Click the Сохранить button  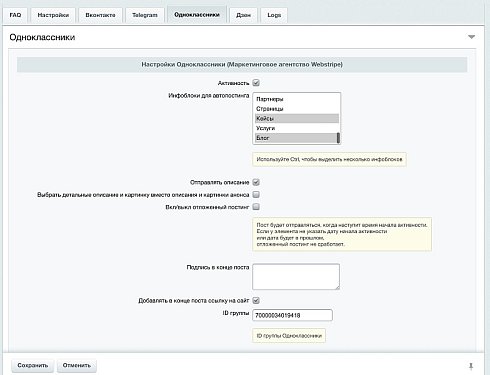[x=33, y=365]
